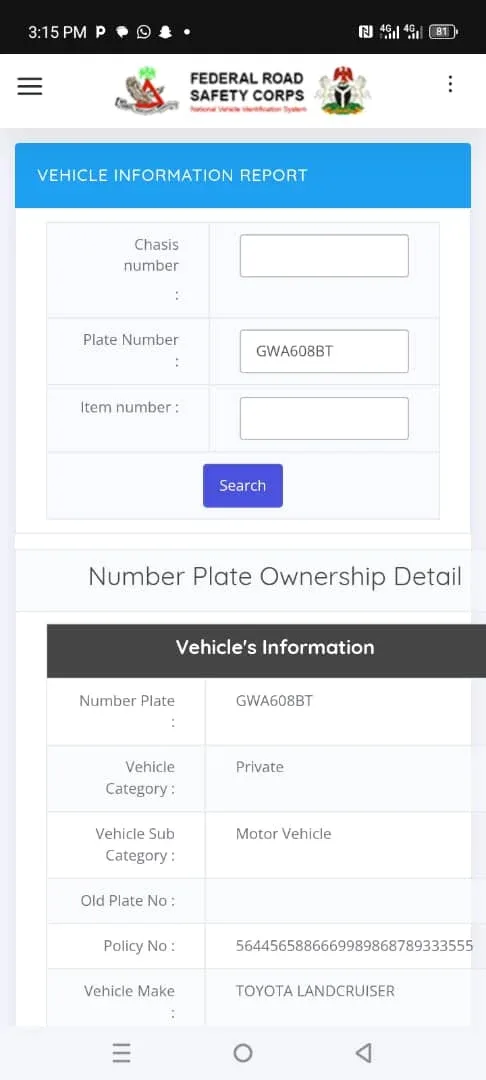Tap Android recent apps navigation icon
This screenshot has width=486, height=1080.
(x=121, y=1053)
